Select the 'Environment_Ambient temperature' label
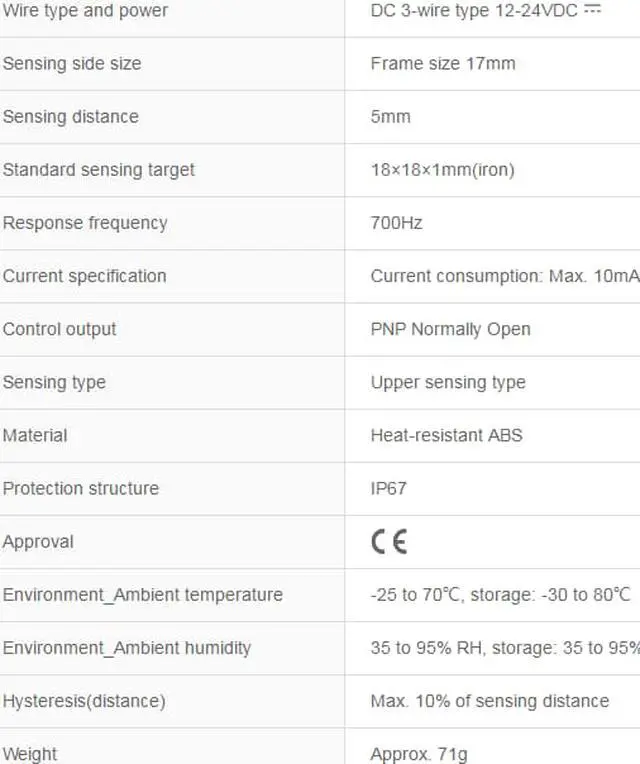 click(x=142, y=594)
